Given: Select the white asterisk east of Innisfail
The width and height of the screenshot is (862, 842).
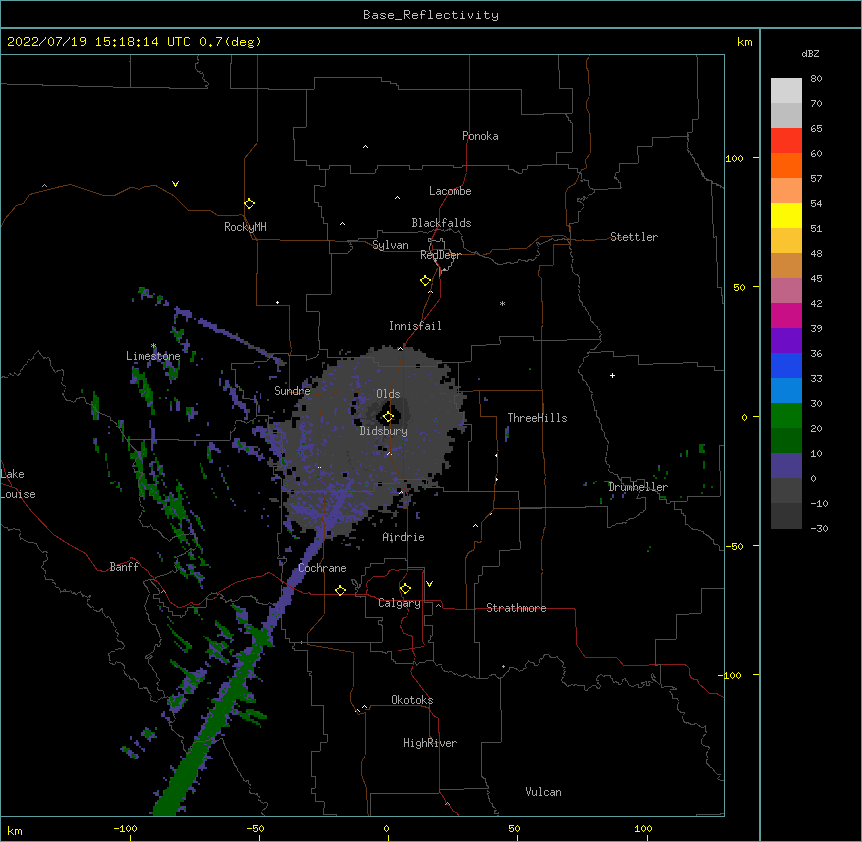Looking at the screenshot, I should (x=502, y=303).
